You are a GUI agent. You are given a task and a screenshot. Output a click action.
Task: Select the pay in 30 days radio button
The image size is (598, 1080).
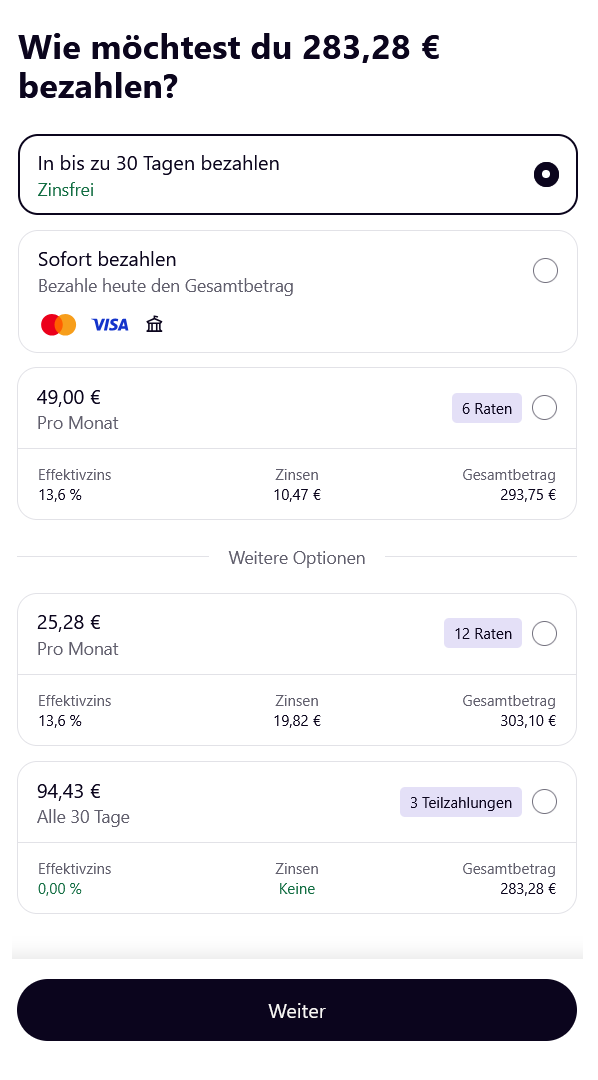point(546,174)
